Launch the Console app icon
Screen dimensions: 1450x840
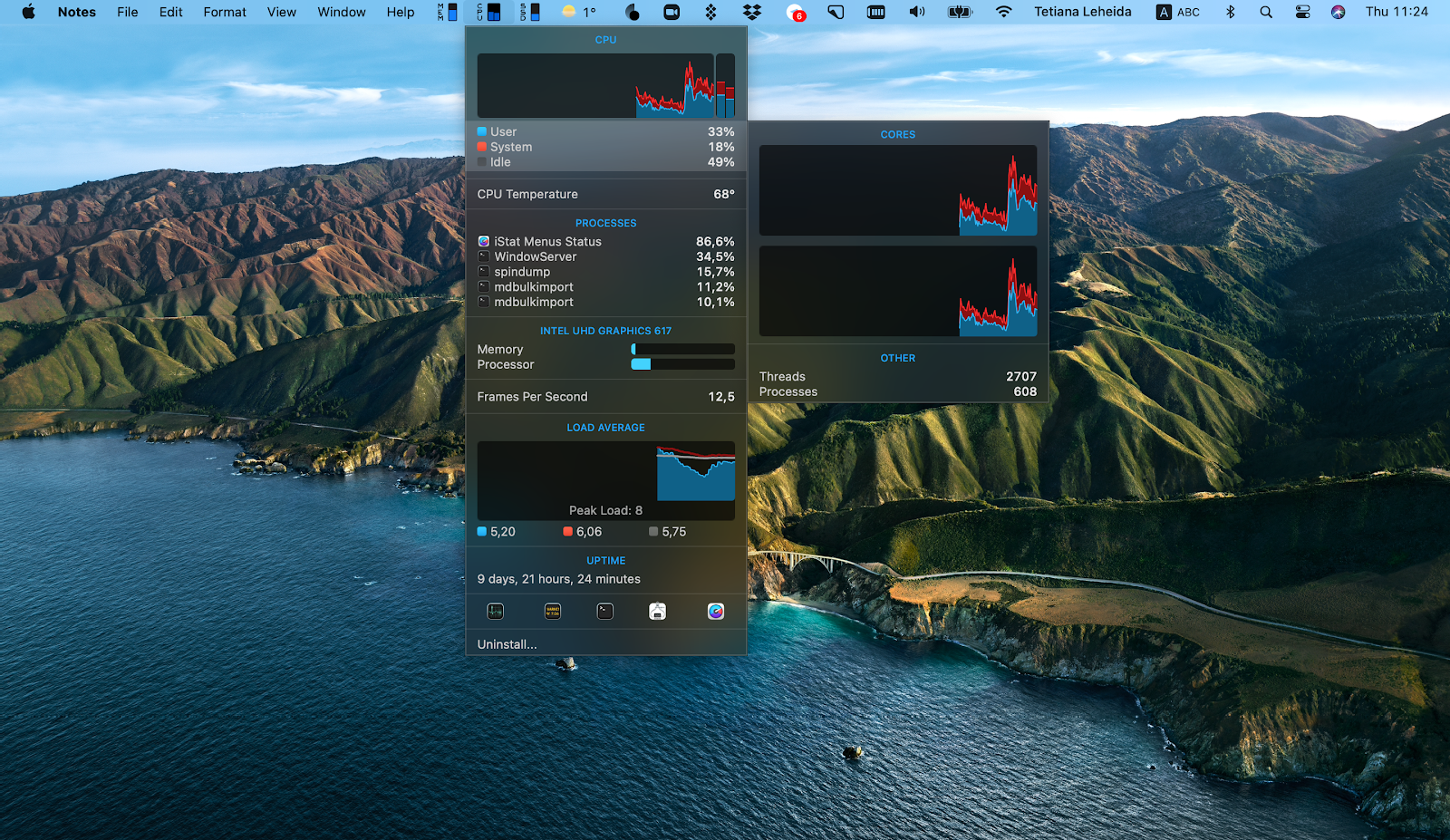(x=553, y=612)
